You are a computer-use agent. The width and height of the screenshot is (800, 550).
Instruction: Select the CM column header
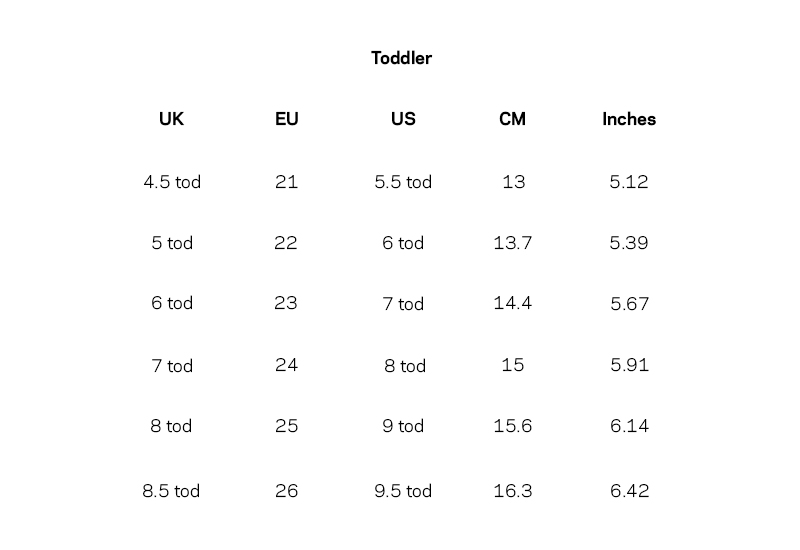pos(512,119)
